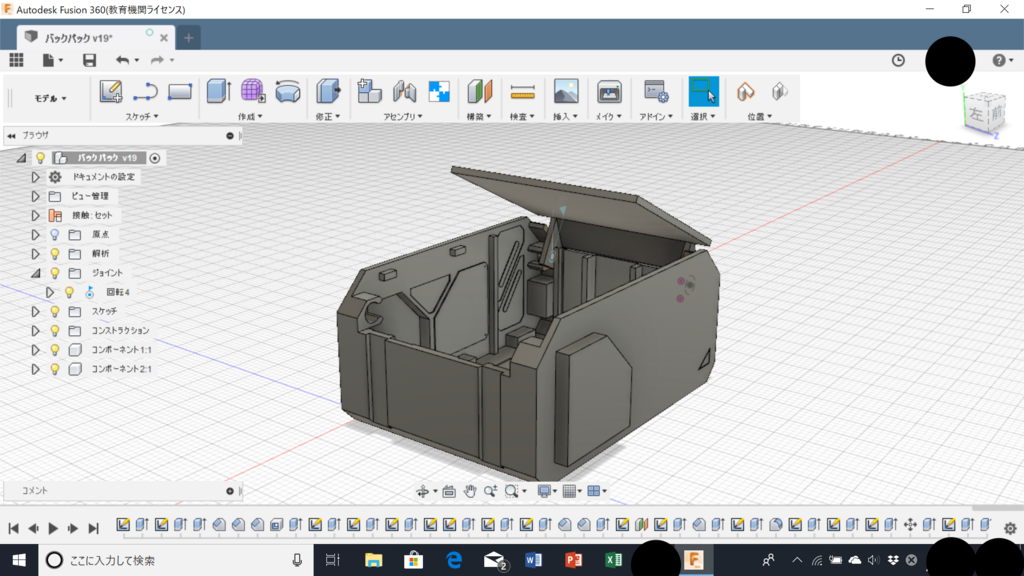Viewport: 1024px width, 576px height.
Task: Start a new sketch with Create Sketch tool
Action: [x=110, y=91]
